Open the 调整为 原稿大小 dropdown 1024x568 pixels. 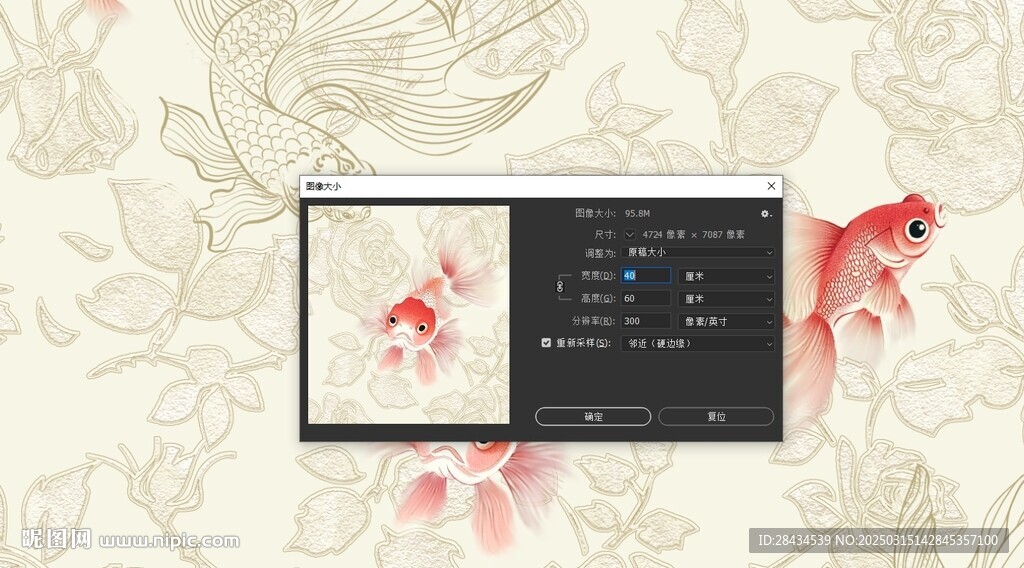[697, 252]
